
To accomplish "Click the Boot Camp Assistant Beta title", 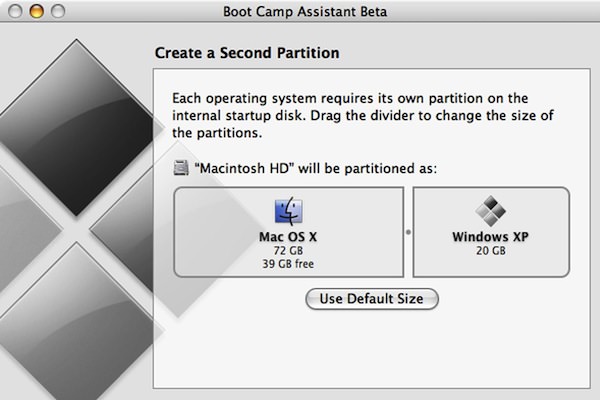I will [305, 11].
